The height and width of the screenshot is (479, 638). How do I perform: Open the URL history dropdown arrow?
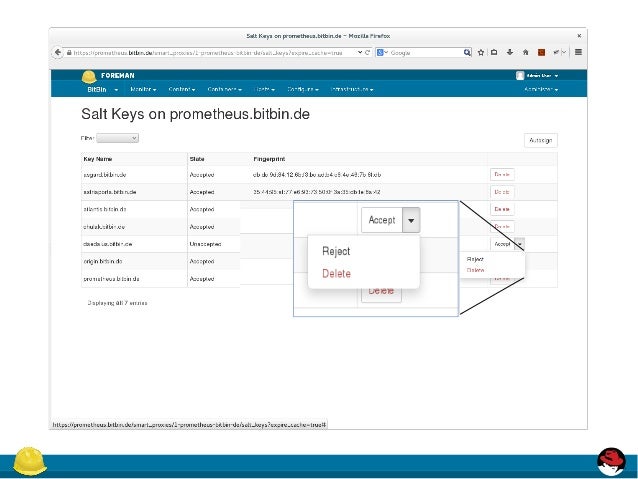tap(360, 52)
